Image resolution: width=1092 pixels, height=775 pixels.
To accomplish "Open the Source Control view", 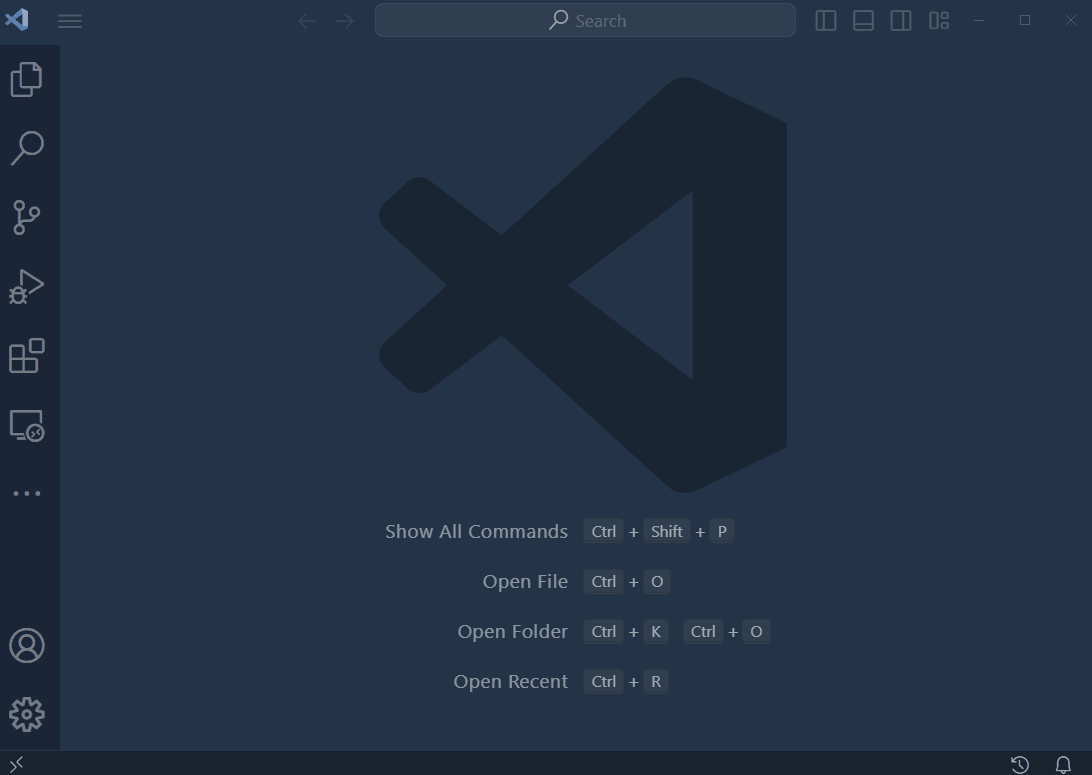I will 27,217.
